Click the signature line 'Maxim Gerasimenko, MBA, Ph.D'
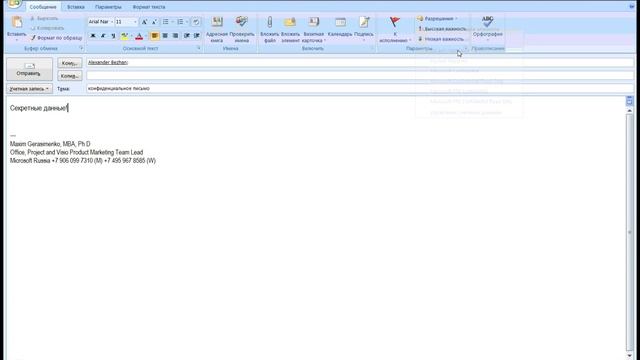The image size is (640, 360). [x=50, y=144]
